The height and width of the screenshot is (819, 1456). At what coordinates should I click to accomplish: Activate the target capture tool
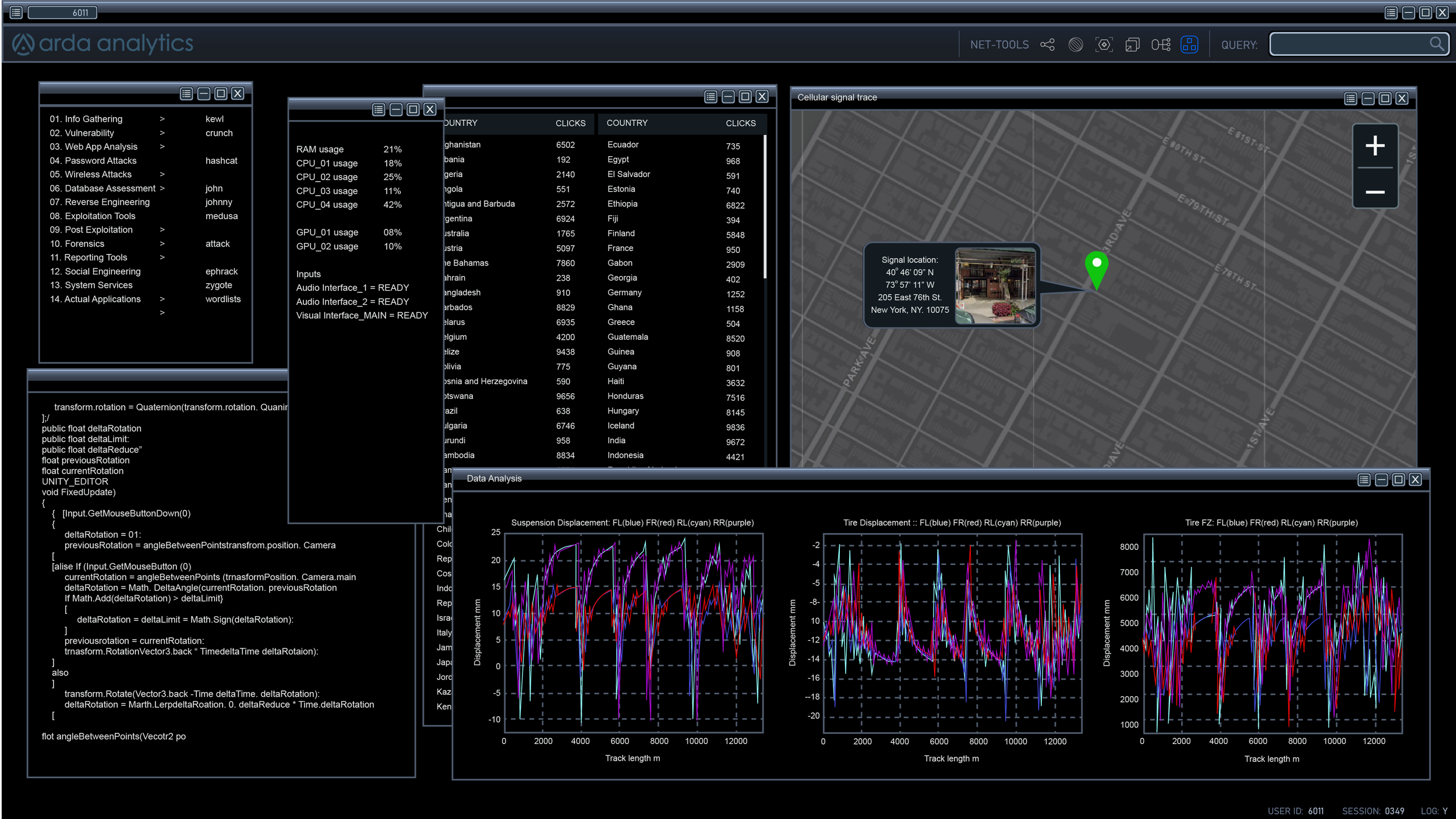(x=1104, y=45)
